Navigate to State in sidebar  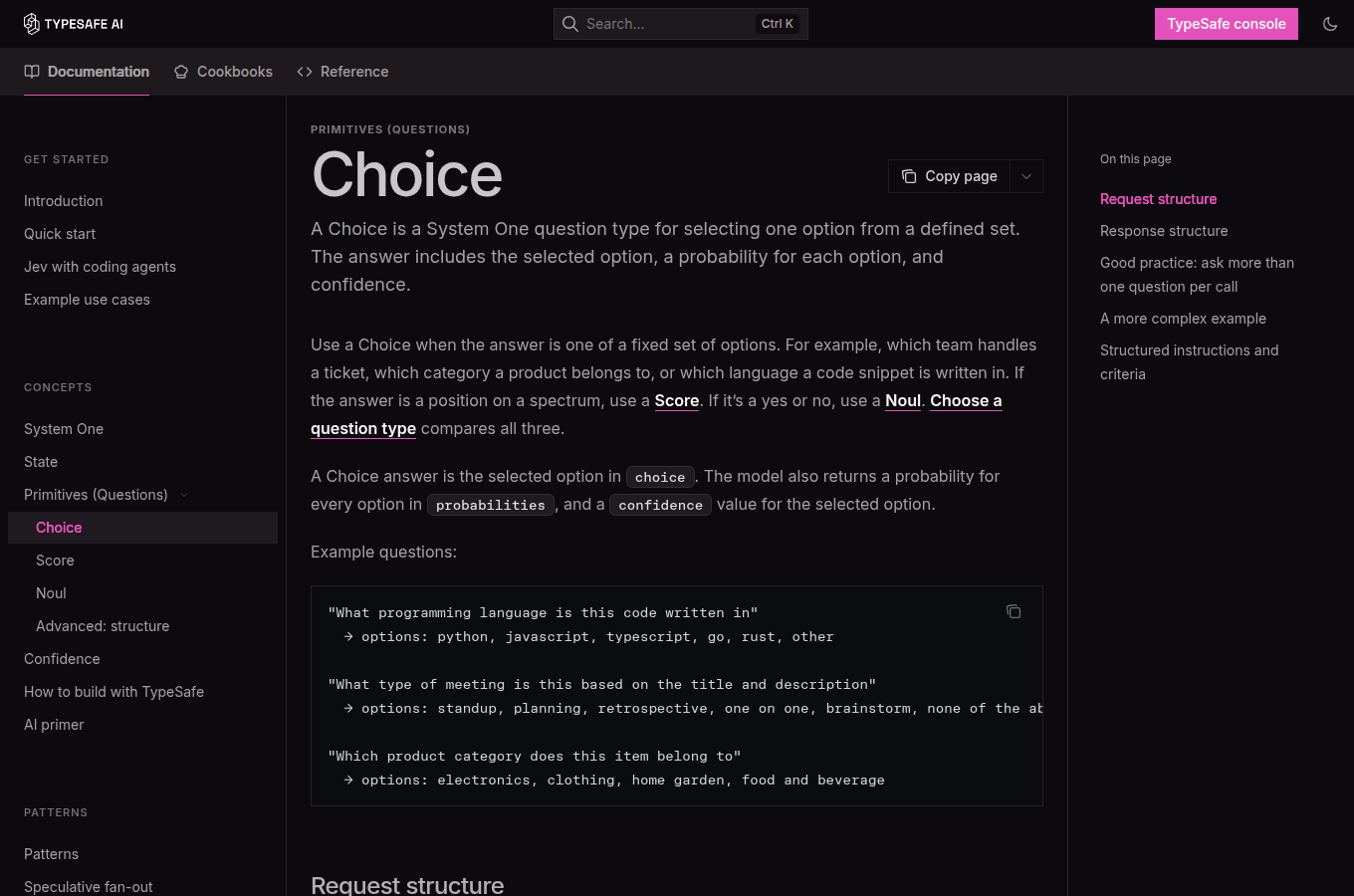pos(41,462)
